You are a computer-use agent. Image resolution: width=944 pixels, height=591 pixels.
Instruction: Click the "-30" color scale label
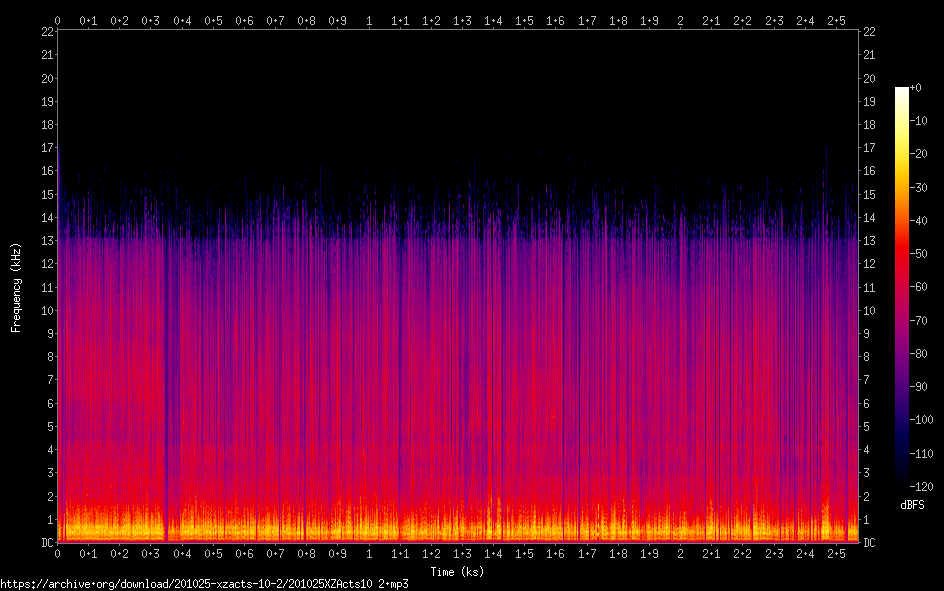click(919, 188)
